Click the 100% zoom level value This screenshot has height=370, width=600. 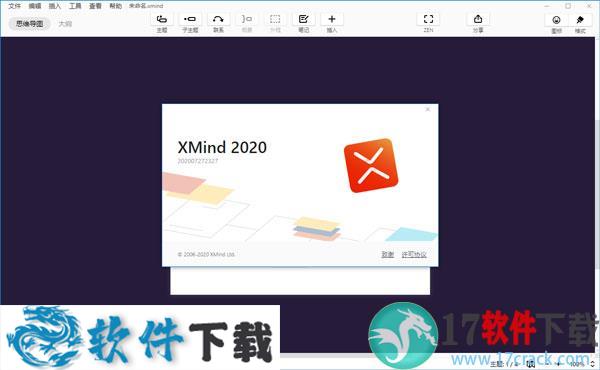(x=577, y=364)
